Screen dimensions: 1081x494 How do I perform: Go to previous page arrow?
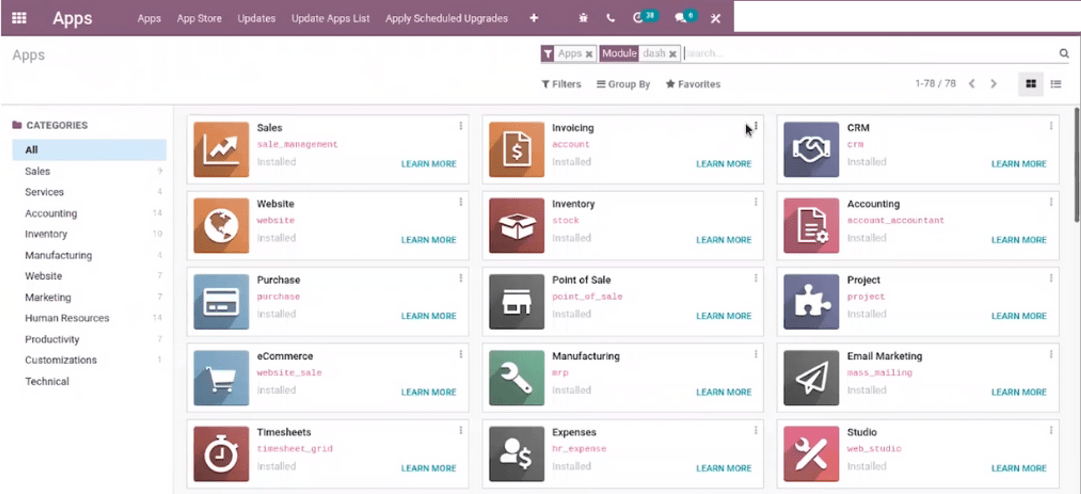coord(971,84)
